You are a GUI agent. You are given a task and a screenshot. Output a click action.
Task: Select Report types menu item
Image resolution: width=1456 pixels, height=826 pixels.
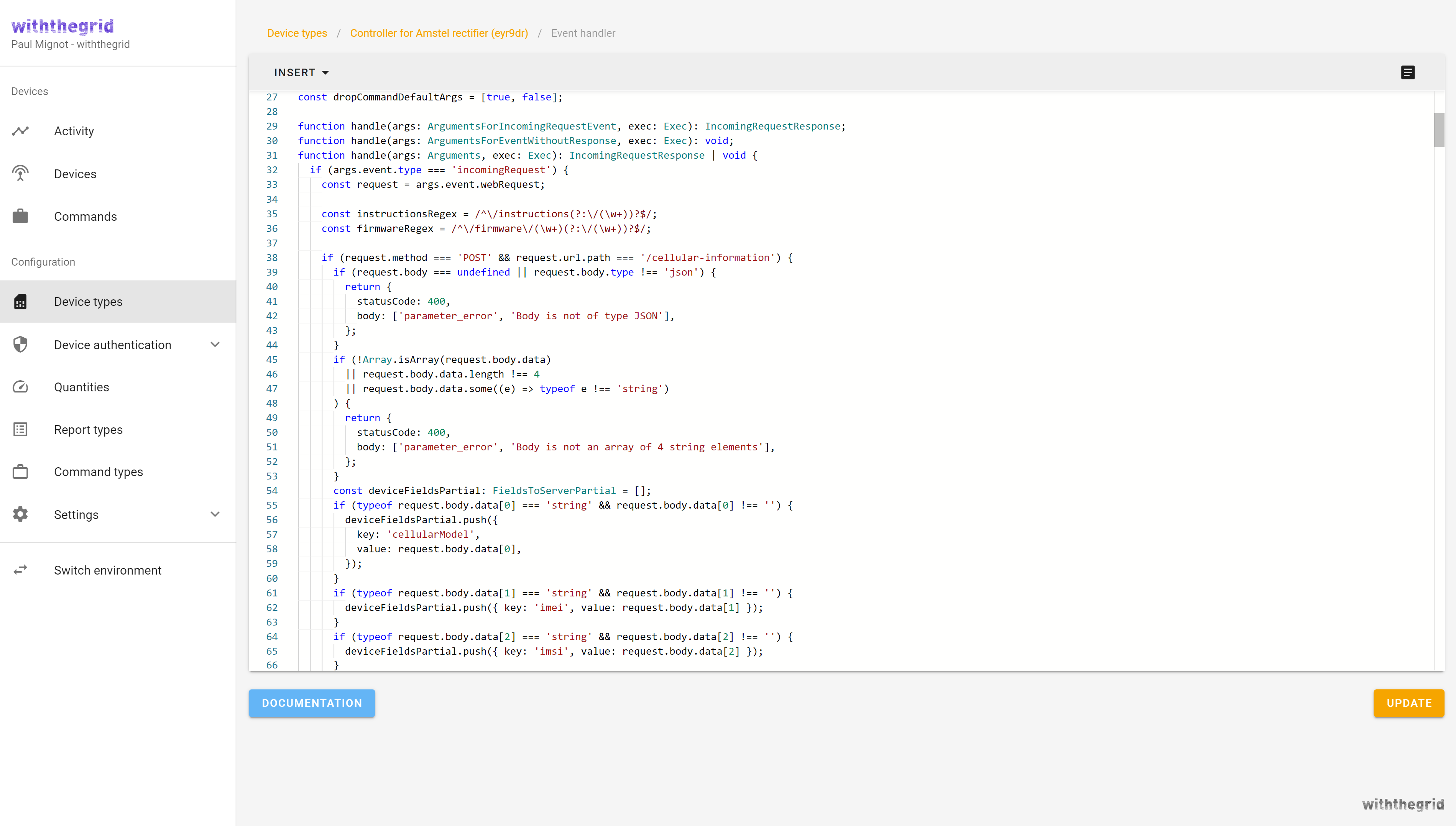[x=88, y=429]
